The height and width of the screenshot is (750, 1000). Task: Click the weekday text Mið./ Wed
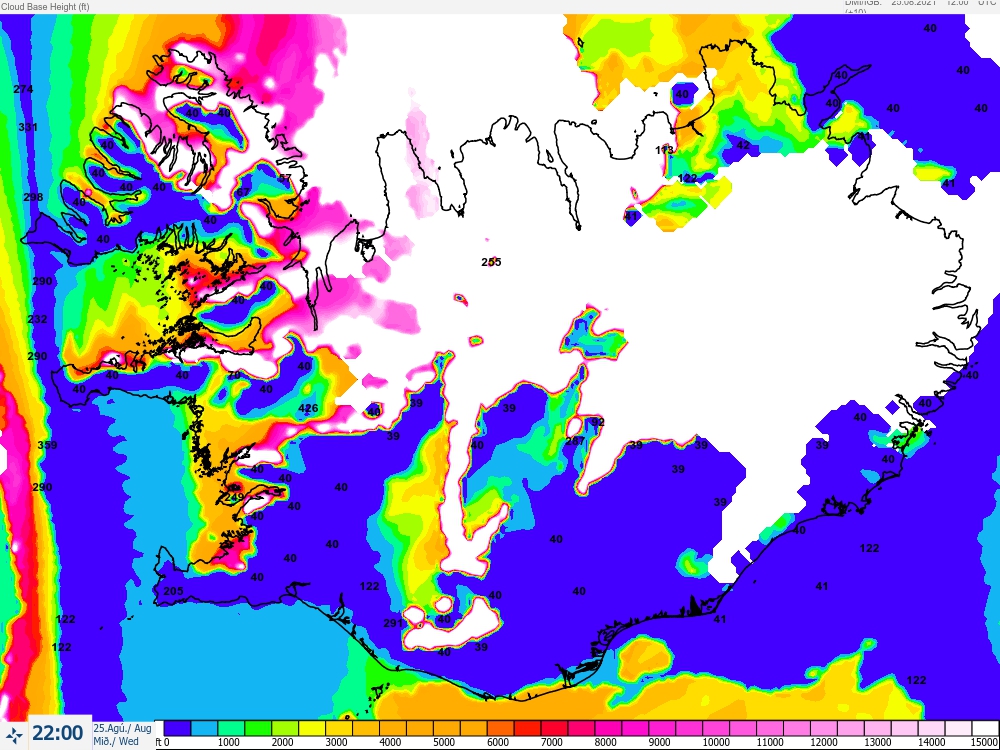(116, 741)
